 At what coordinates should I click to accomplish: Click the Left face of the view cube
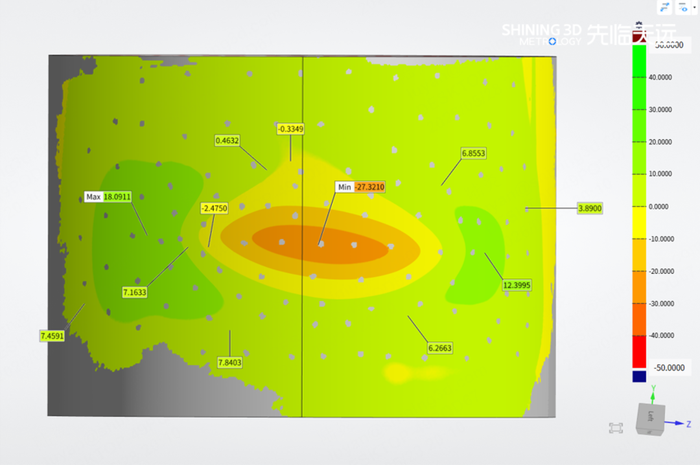[650, 416]
